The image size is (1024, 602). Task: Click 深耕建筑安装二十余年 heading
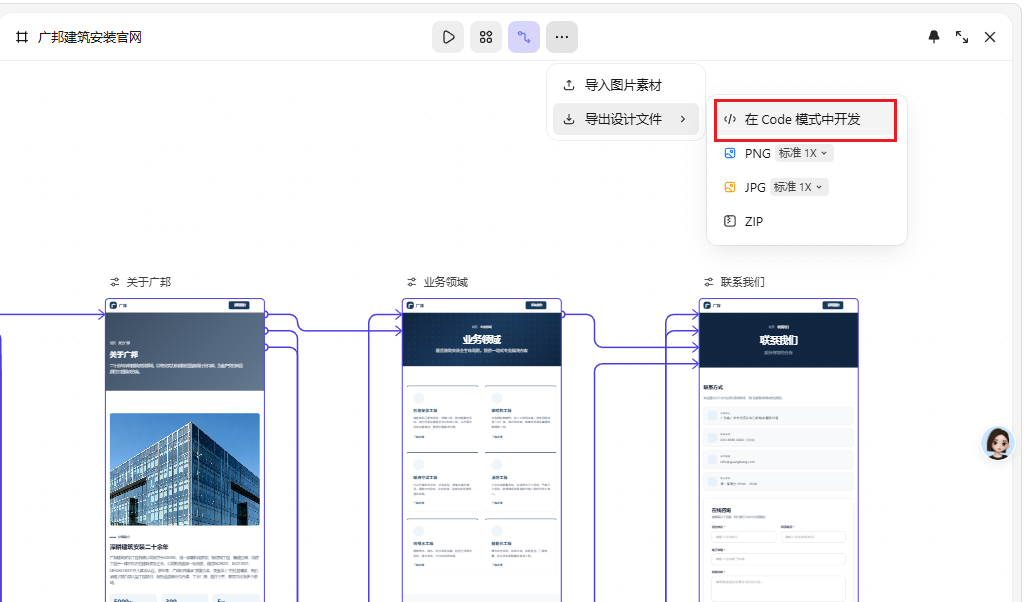(138, 547)
